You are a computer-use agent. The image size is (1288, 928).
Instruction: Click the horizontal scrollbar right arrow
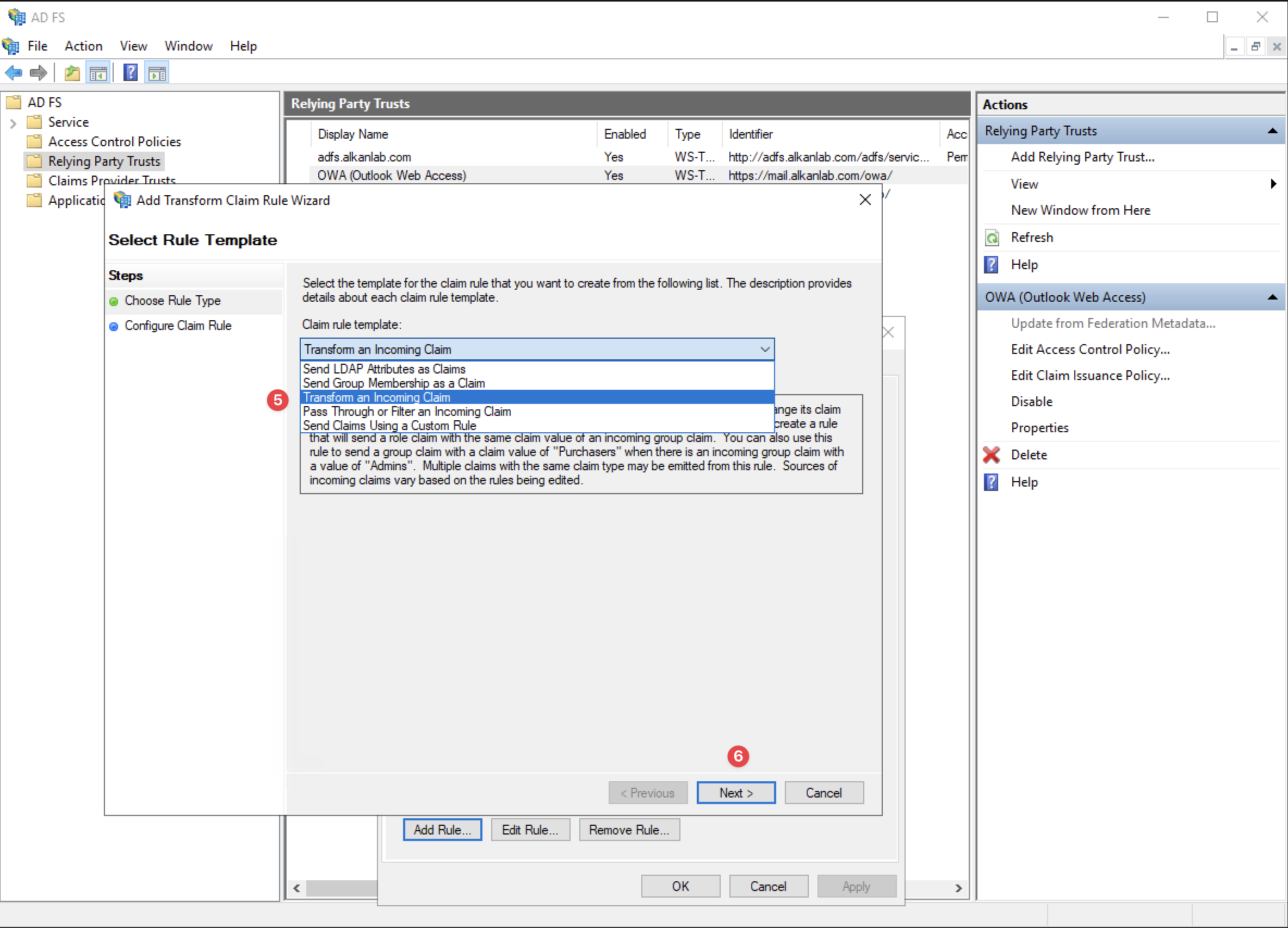[958, 888]
